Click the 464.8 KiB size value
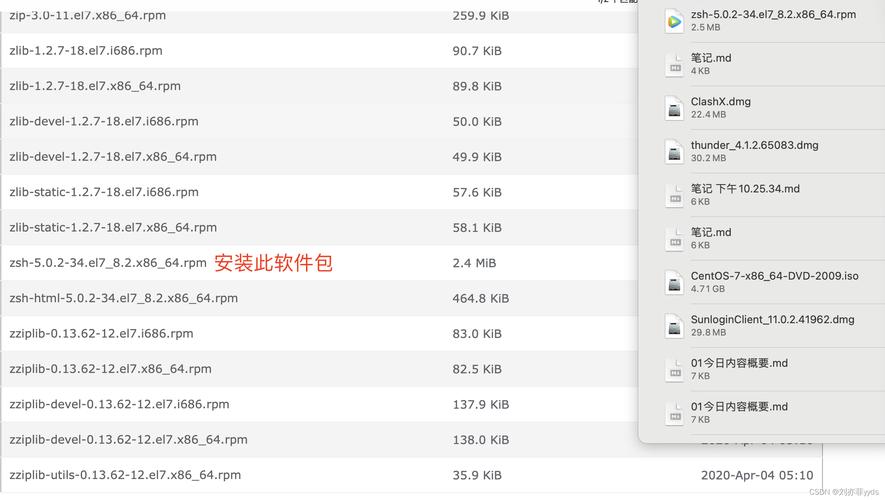 coord(481,299)
